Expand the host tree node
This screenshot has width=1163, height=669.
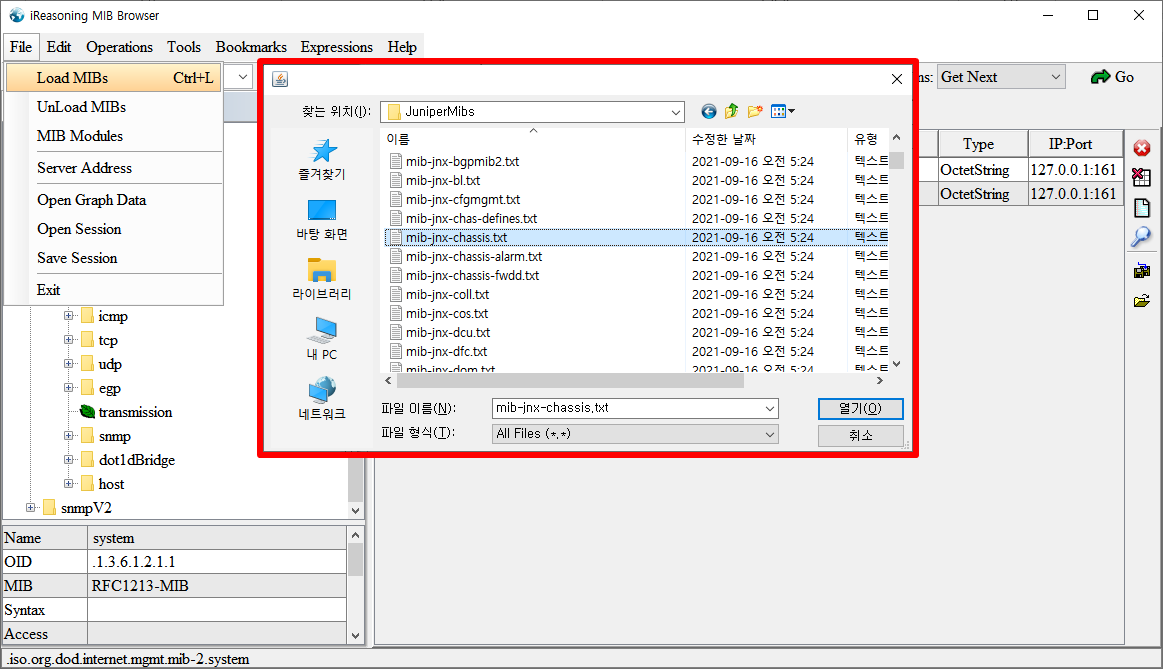68,484
